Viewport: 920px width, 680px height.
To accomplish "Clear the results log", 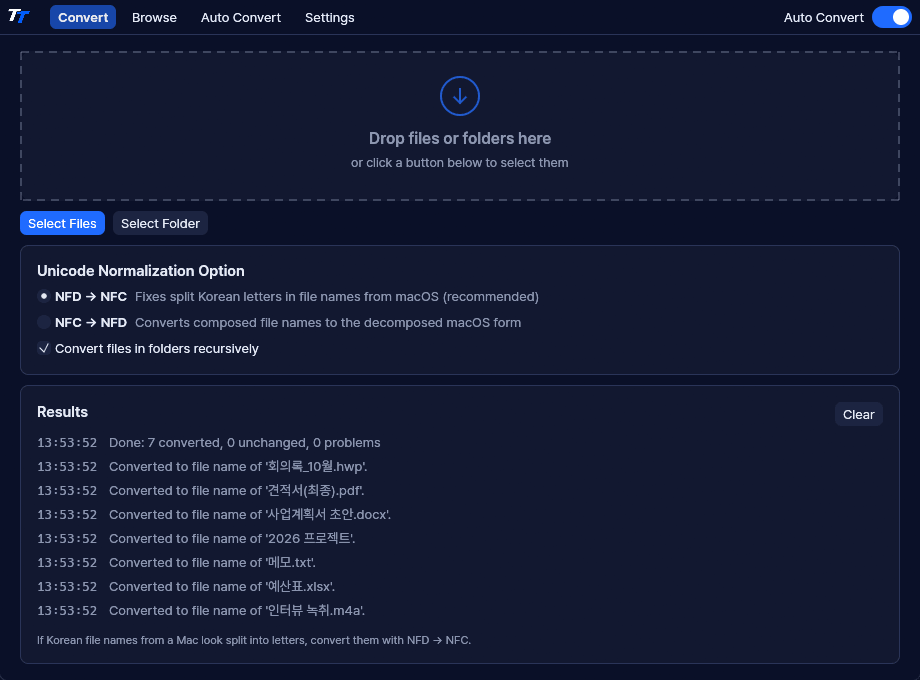I will [858, 414].
